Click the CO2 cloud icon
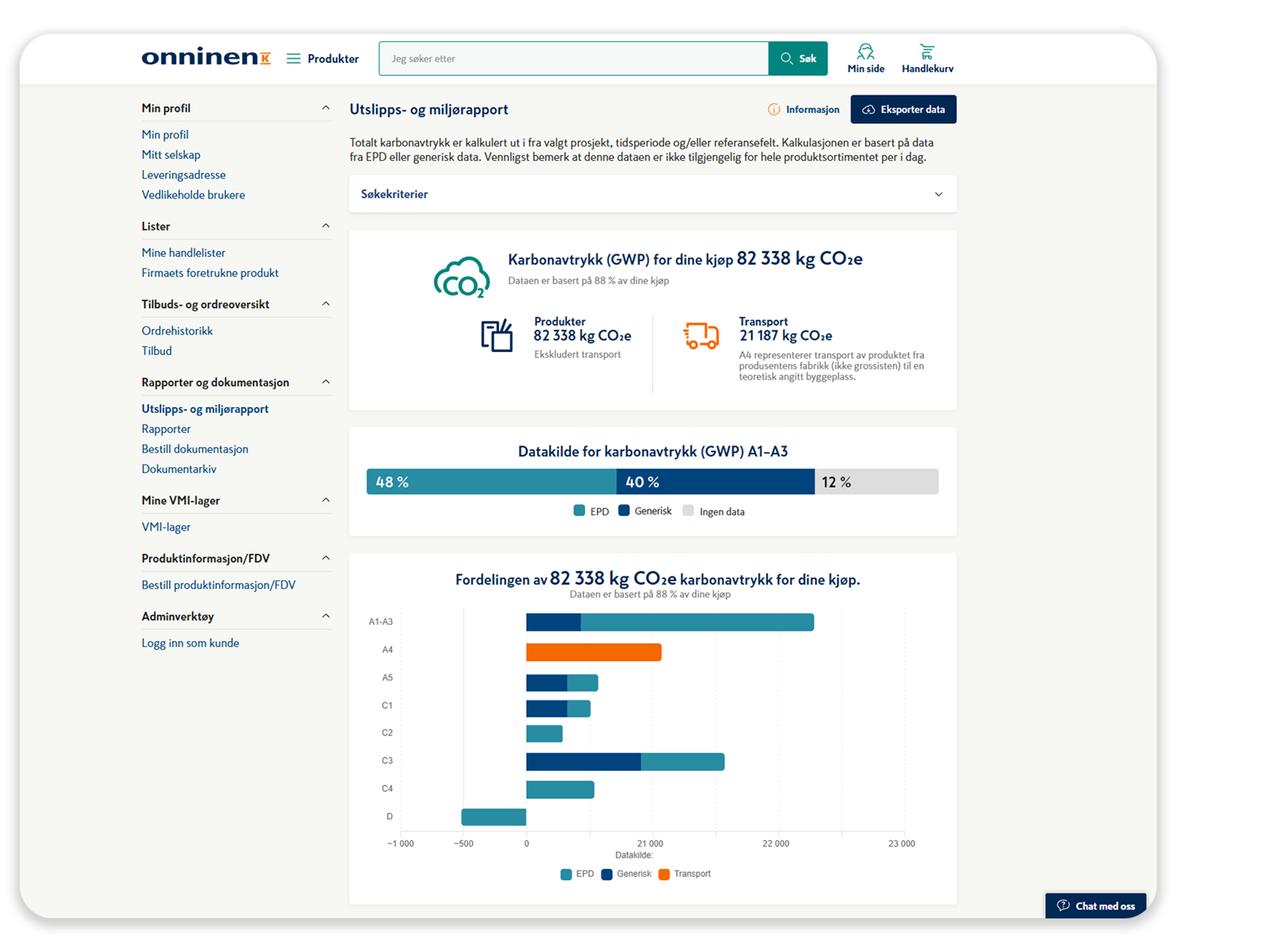Screen dimensions: 1270x952 (x=462, y=277)
